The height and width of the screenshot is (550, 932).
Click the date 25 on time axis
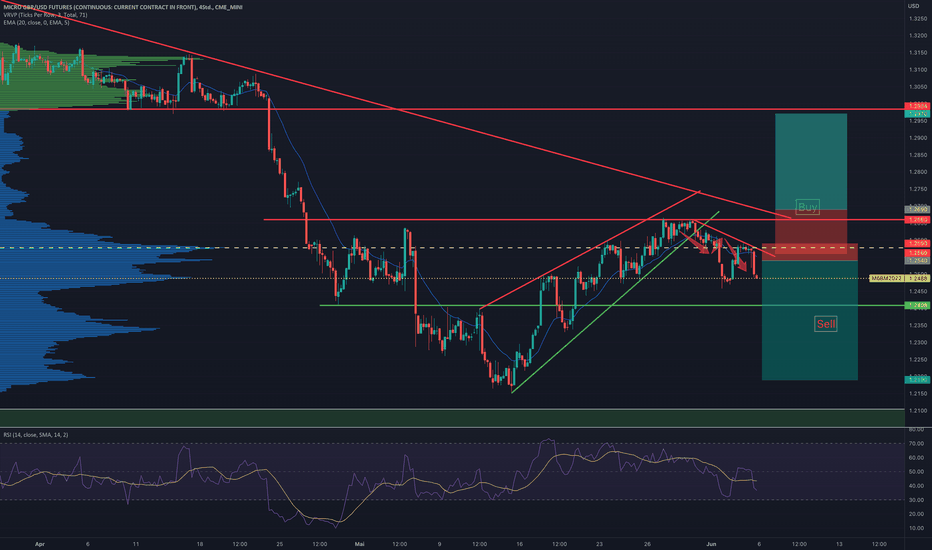pos(280,544)
